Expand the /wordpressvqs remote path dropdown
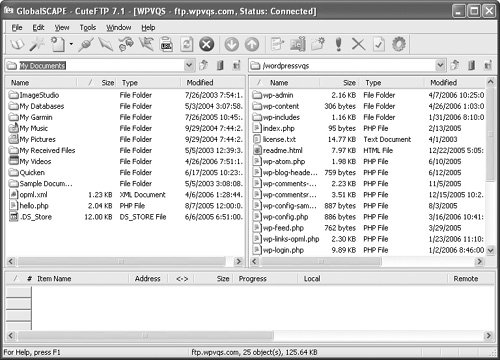The image size is (500, 360). [x=440, y=65]
